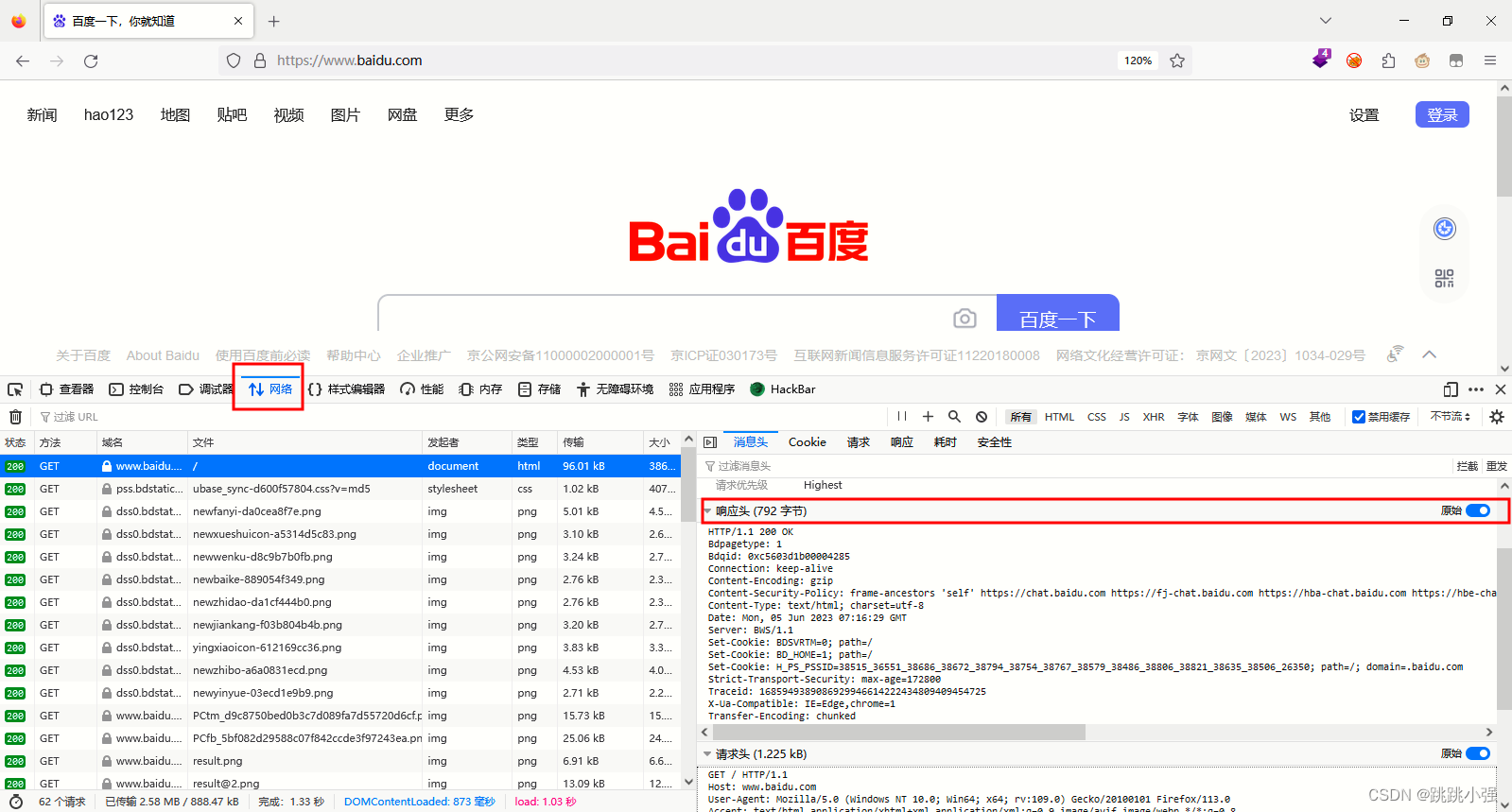Open the Firefox hamburger menu
The width and height of the screenshot is (1512, 812).
click(x=1490, y=60)
